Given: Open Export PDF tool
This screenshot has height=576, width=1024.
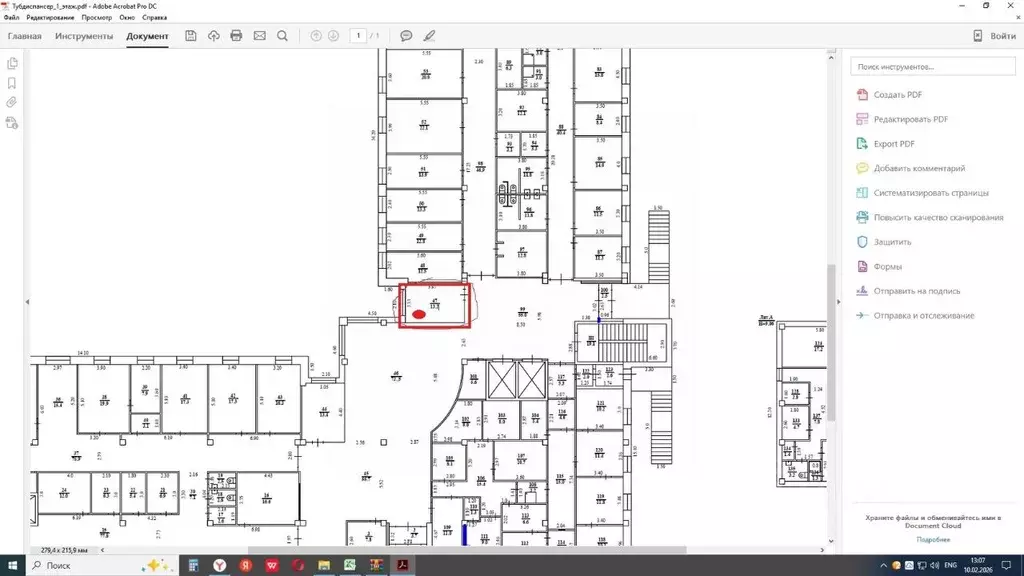Looking at the screenshot, I should point(885,144).
